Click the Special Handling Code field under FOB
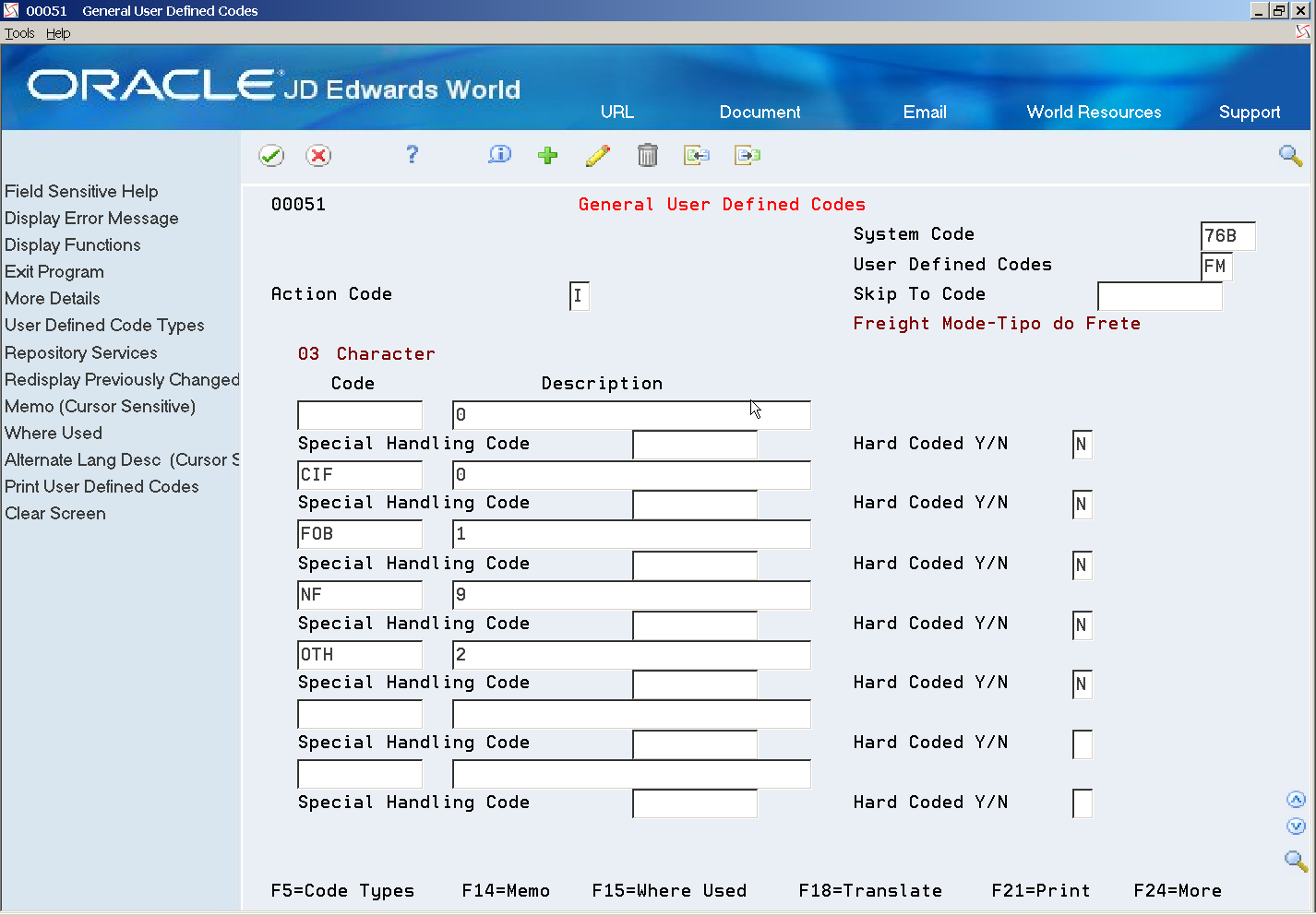The width and height of the screenshot is (1316, 916). (695, 565)
